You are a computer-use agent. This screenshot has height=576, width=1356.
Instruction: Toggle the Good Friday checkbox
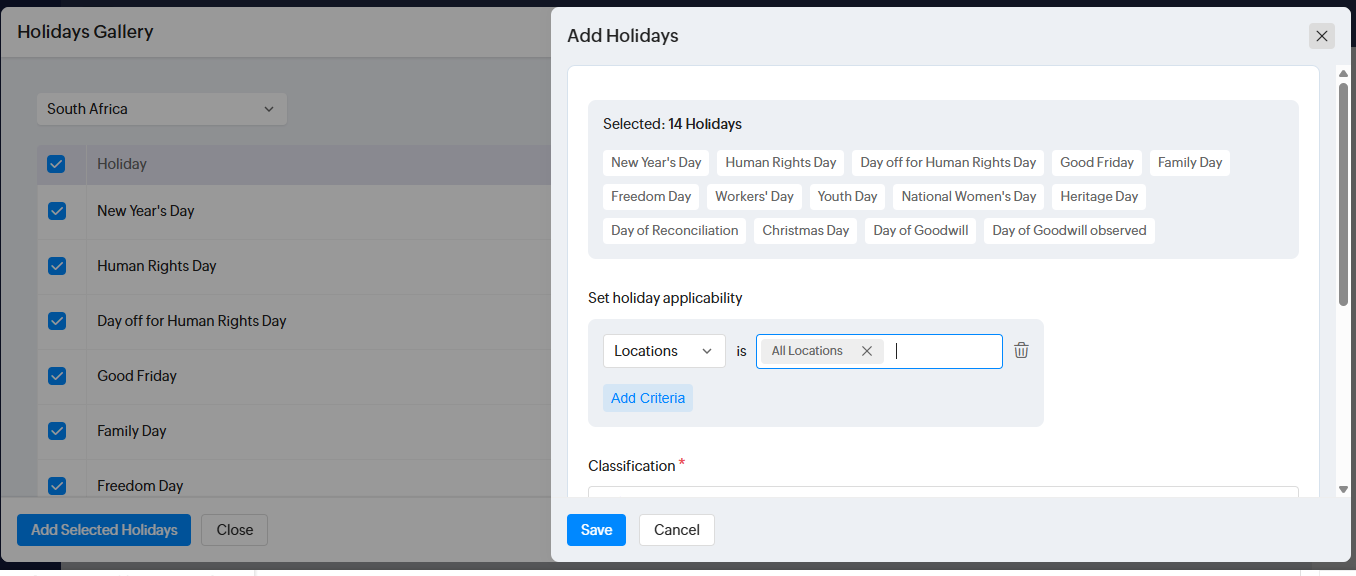57,376
